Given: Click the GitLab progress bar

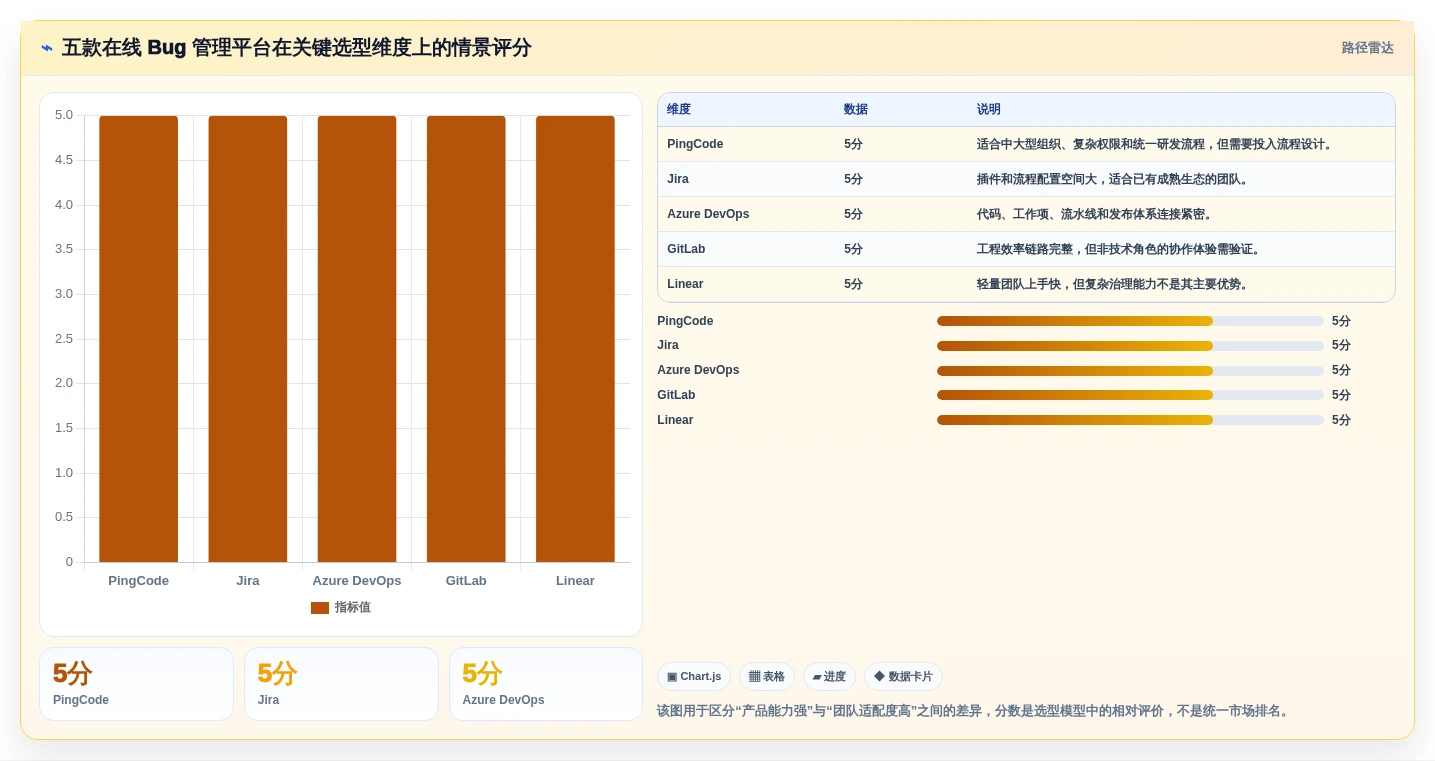Looking at the screenshot, I should point(1130,395).
